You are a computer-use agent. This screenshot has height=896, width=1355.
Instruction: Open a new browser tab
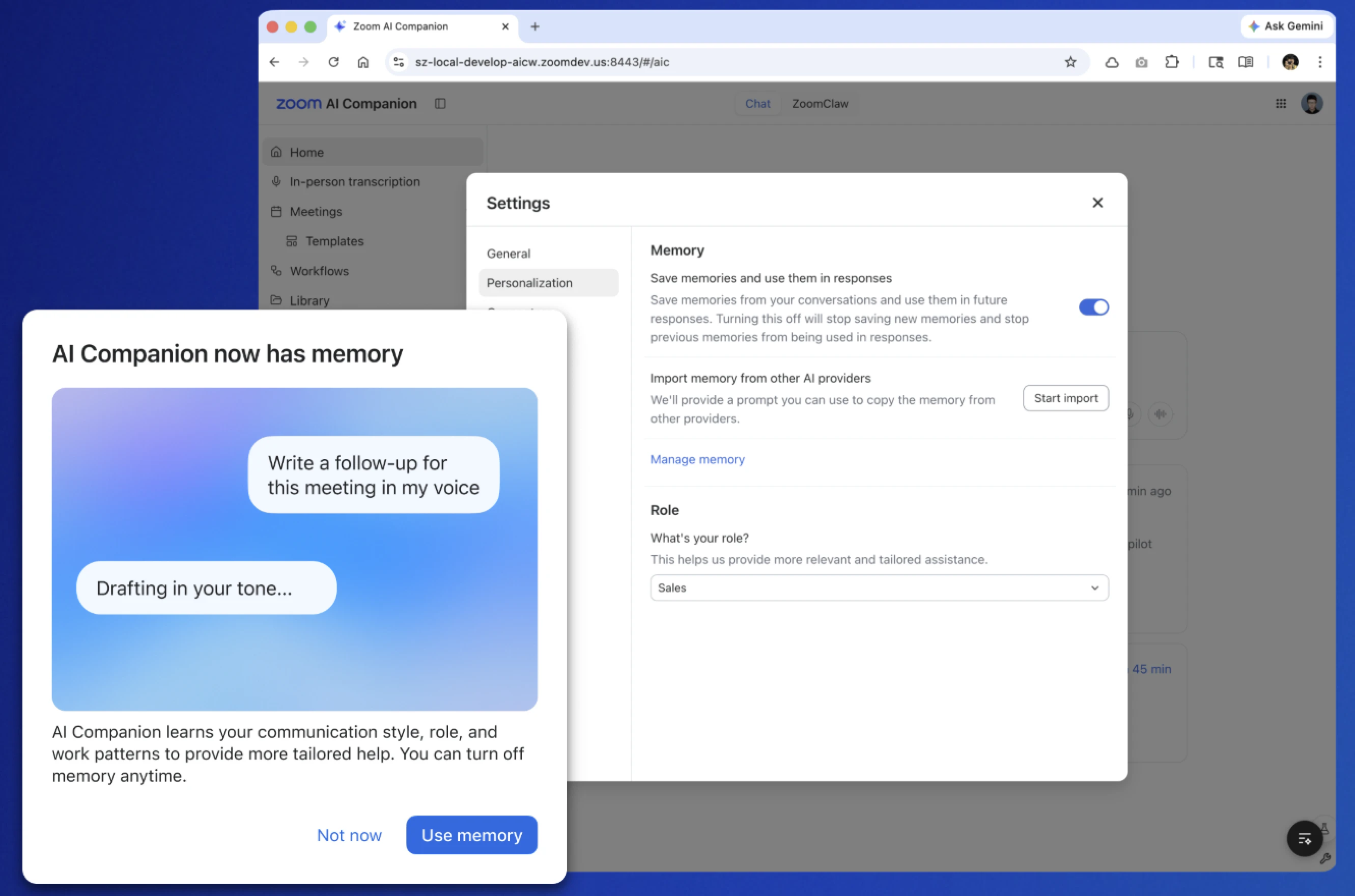534,26
